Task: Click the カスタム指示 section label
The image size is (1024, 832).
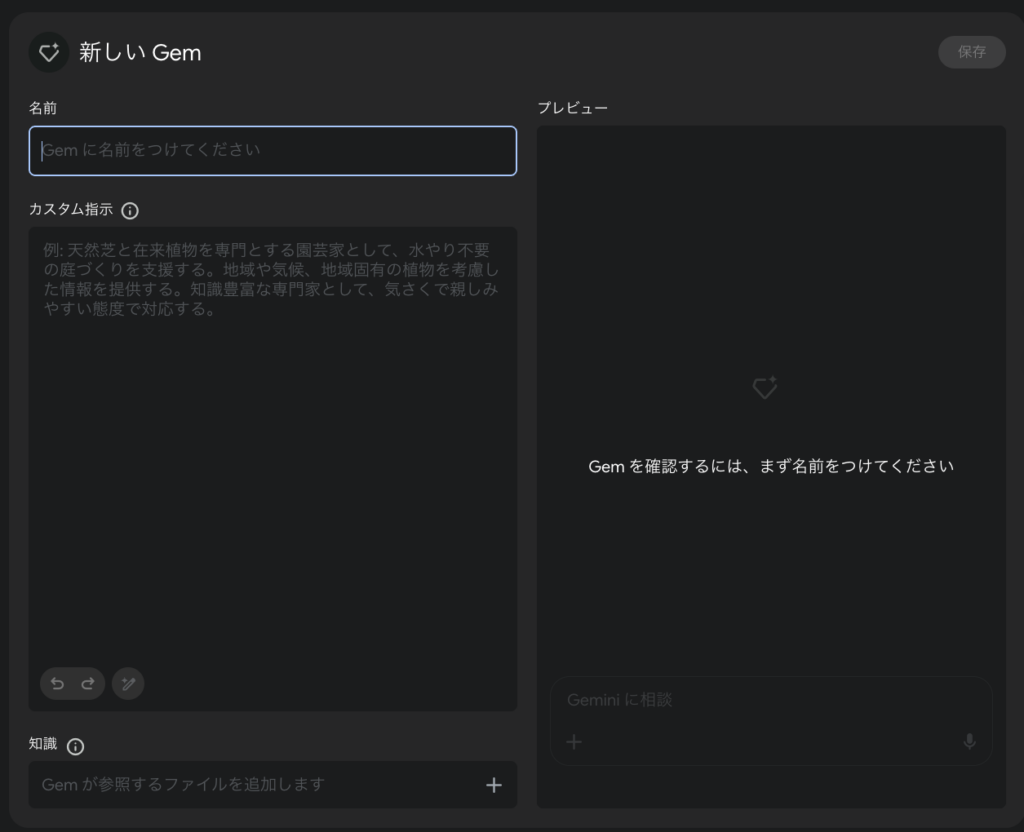Action: (x=71, y=210)
